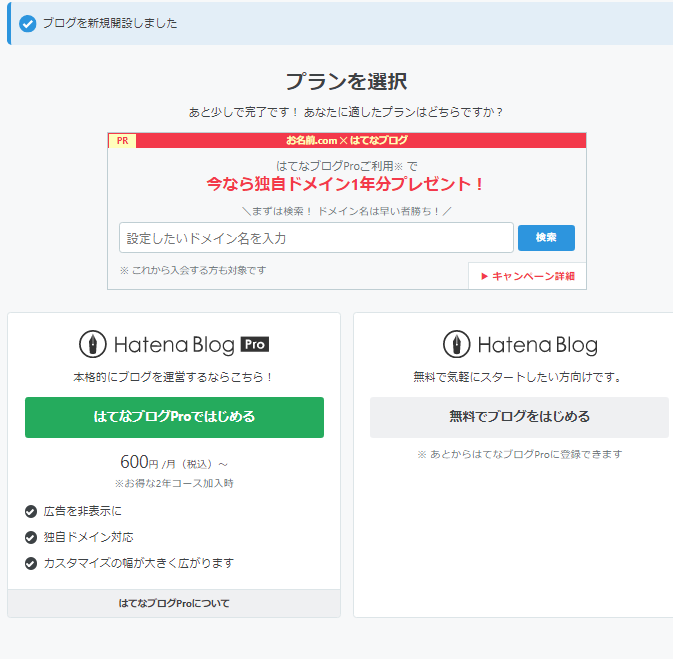Click the 独自ドメイン対応 checkmark icon
The width and height of the screenshot is (673, 659).
(31, 537)
